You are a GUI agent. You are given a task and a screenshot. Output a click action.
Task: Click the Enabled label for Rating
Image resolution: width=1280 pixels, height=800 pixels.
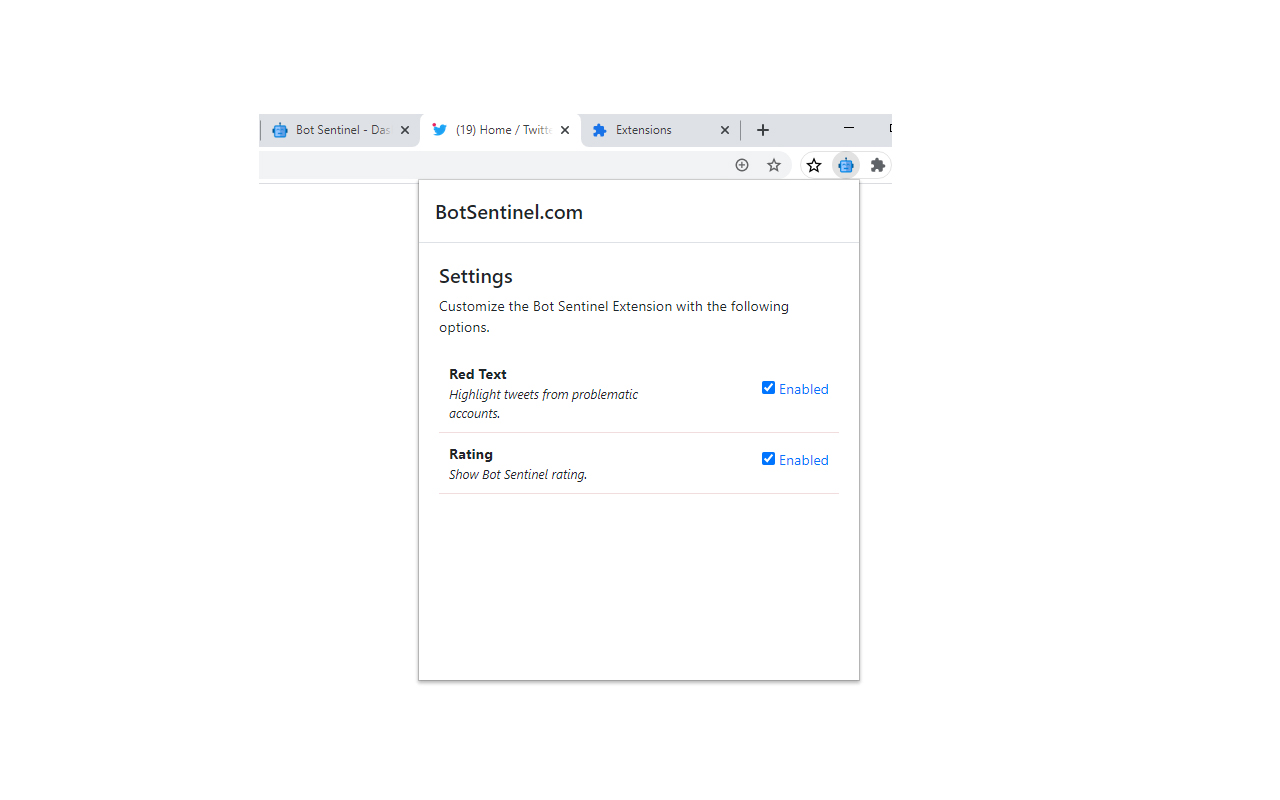click(x=804, y=460)
